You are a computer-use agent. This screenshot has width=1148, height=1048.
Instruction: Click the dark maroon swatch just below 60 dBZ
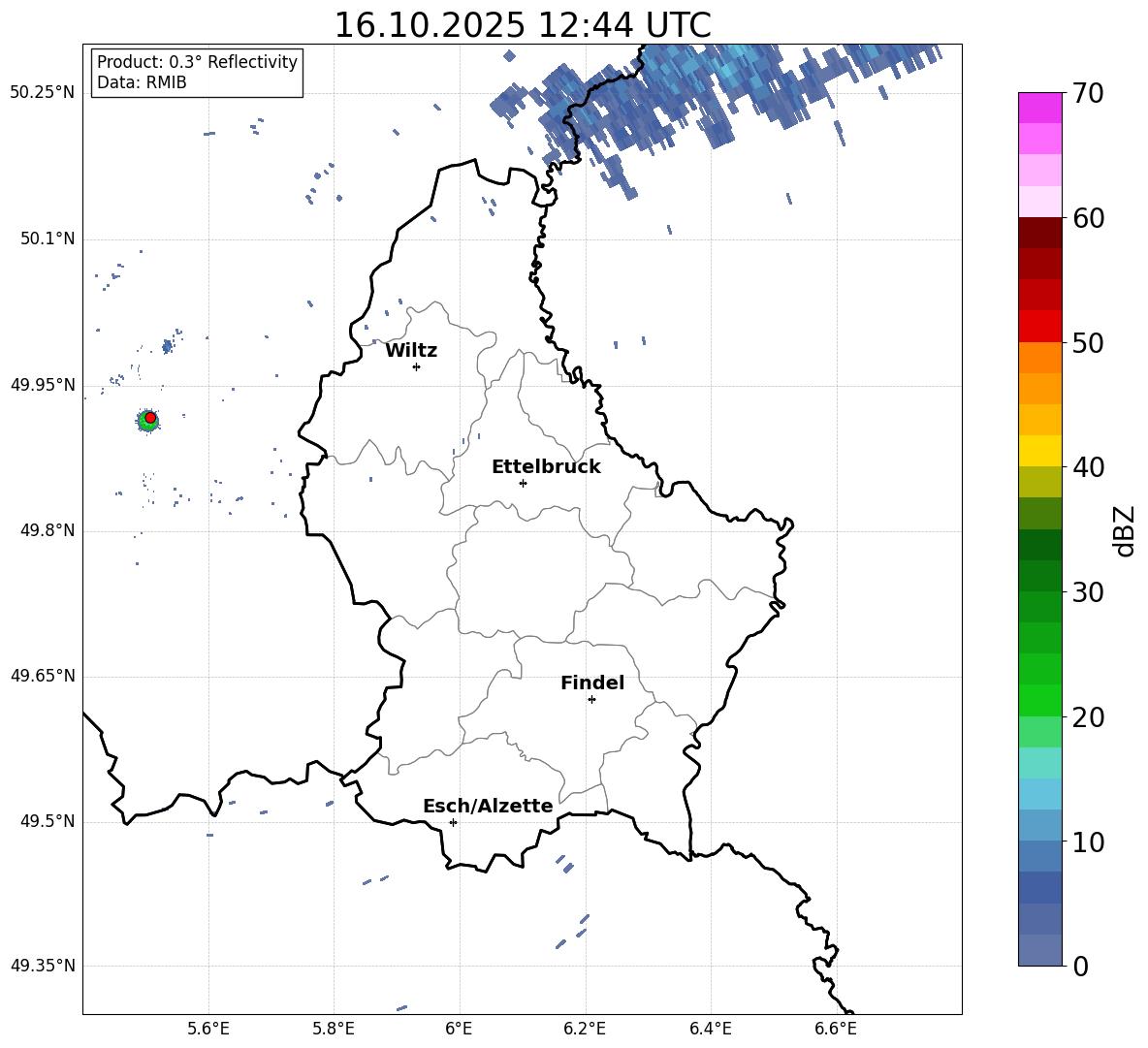[1040, 234]
